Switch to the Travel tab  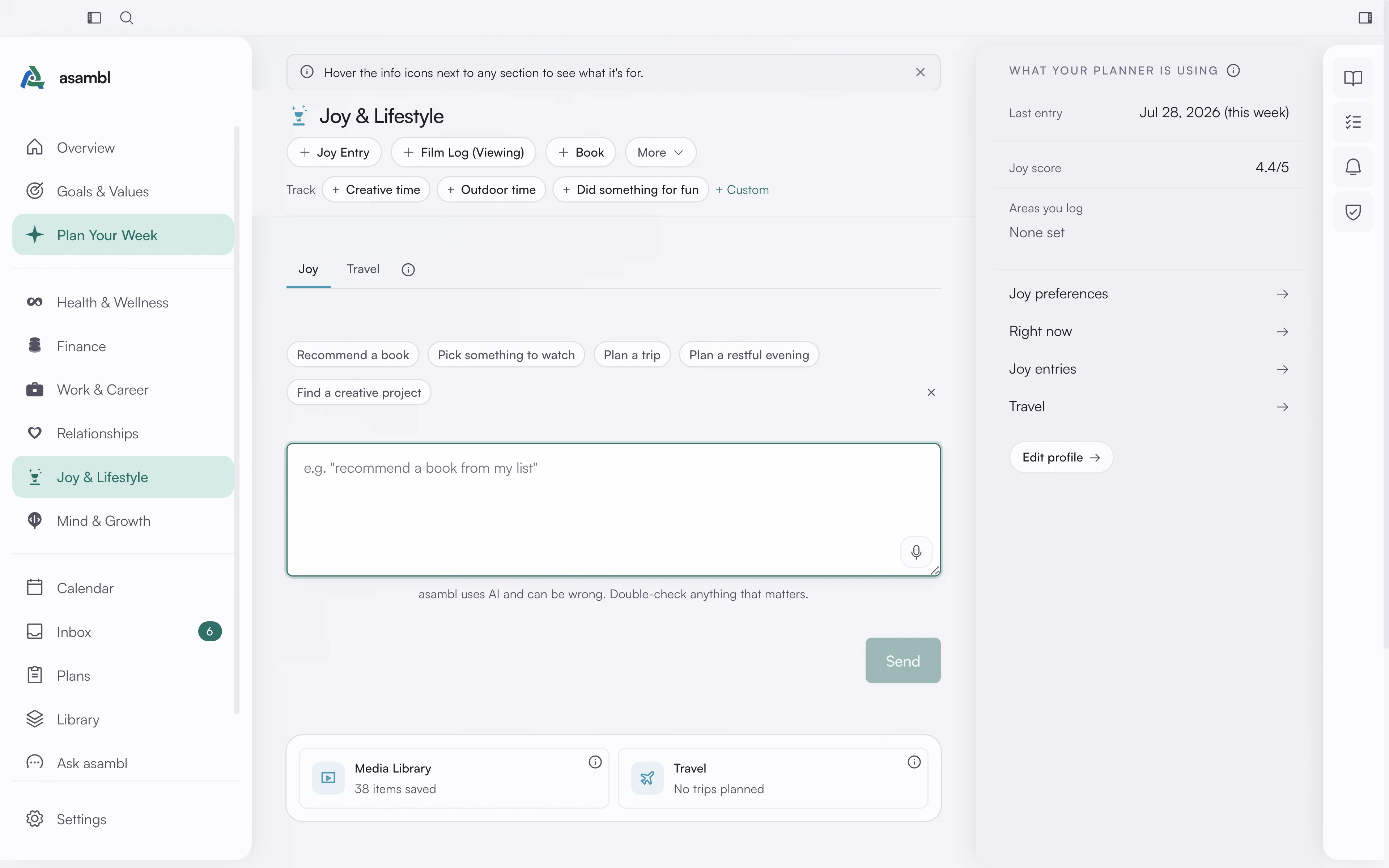[x=363, y=269]
